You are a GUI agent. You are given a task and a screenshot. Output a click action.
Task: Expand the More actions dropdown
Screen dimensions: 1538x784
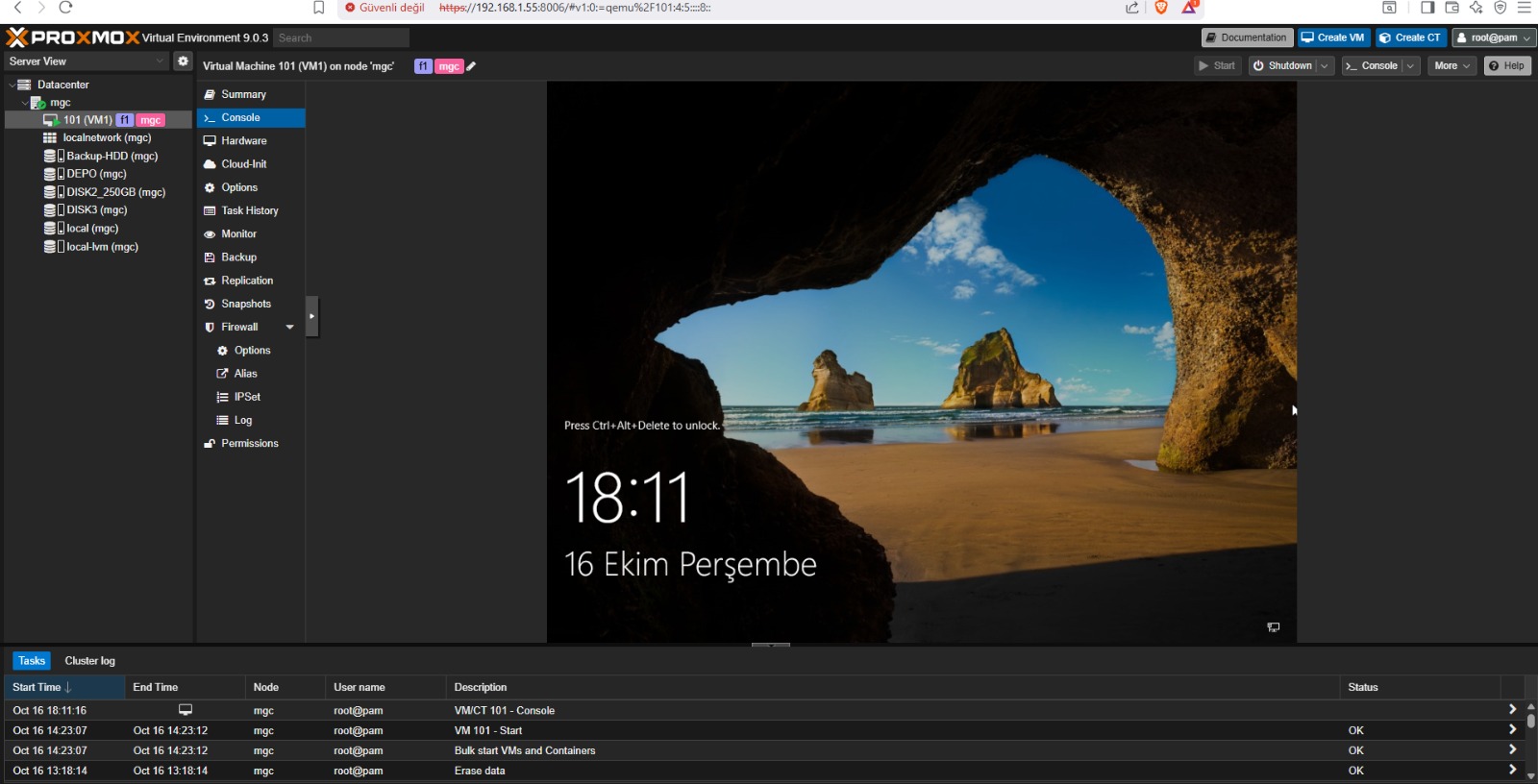(x=1451, y=66)
